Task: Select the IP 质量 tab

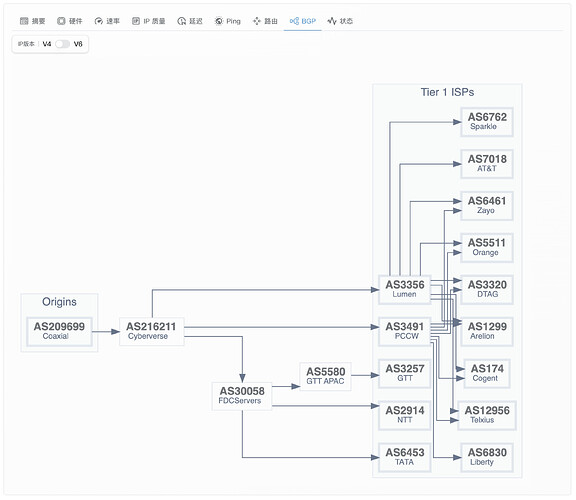Action: tap(148, 21)
